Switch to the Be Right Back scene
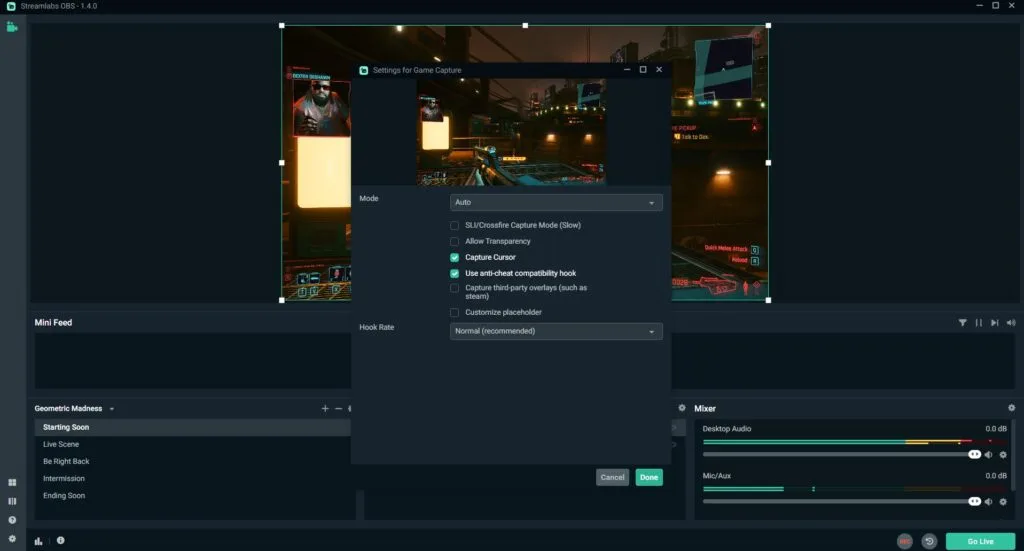The height and width of the screenshot is (551, 1024). 66,461
